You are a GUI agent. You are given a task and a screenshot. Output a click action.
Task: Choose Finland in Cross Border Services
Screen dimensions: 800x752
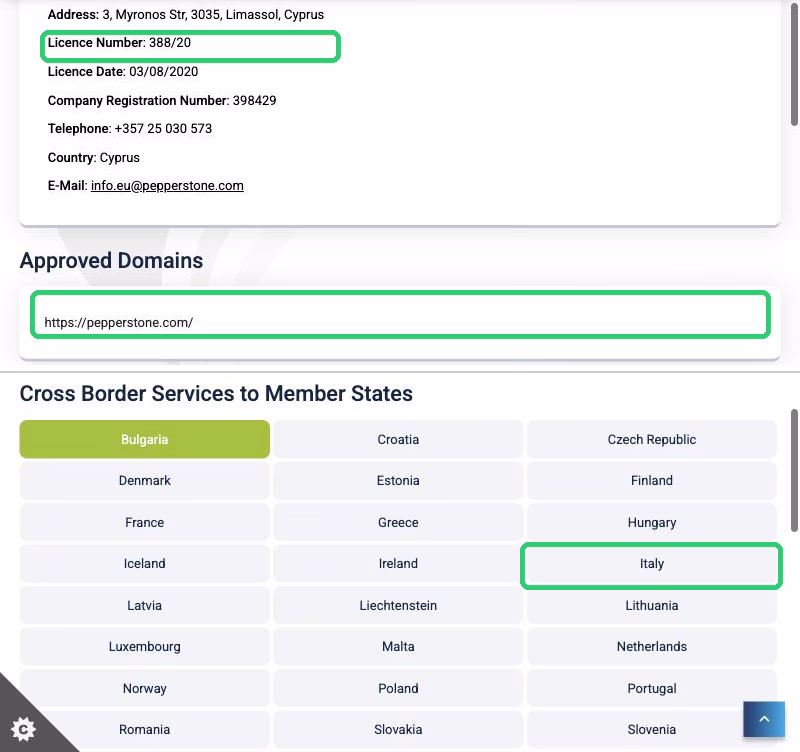coord(652,481)
